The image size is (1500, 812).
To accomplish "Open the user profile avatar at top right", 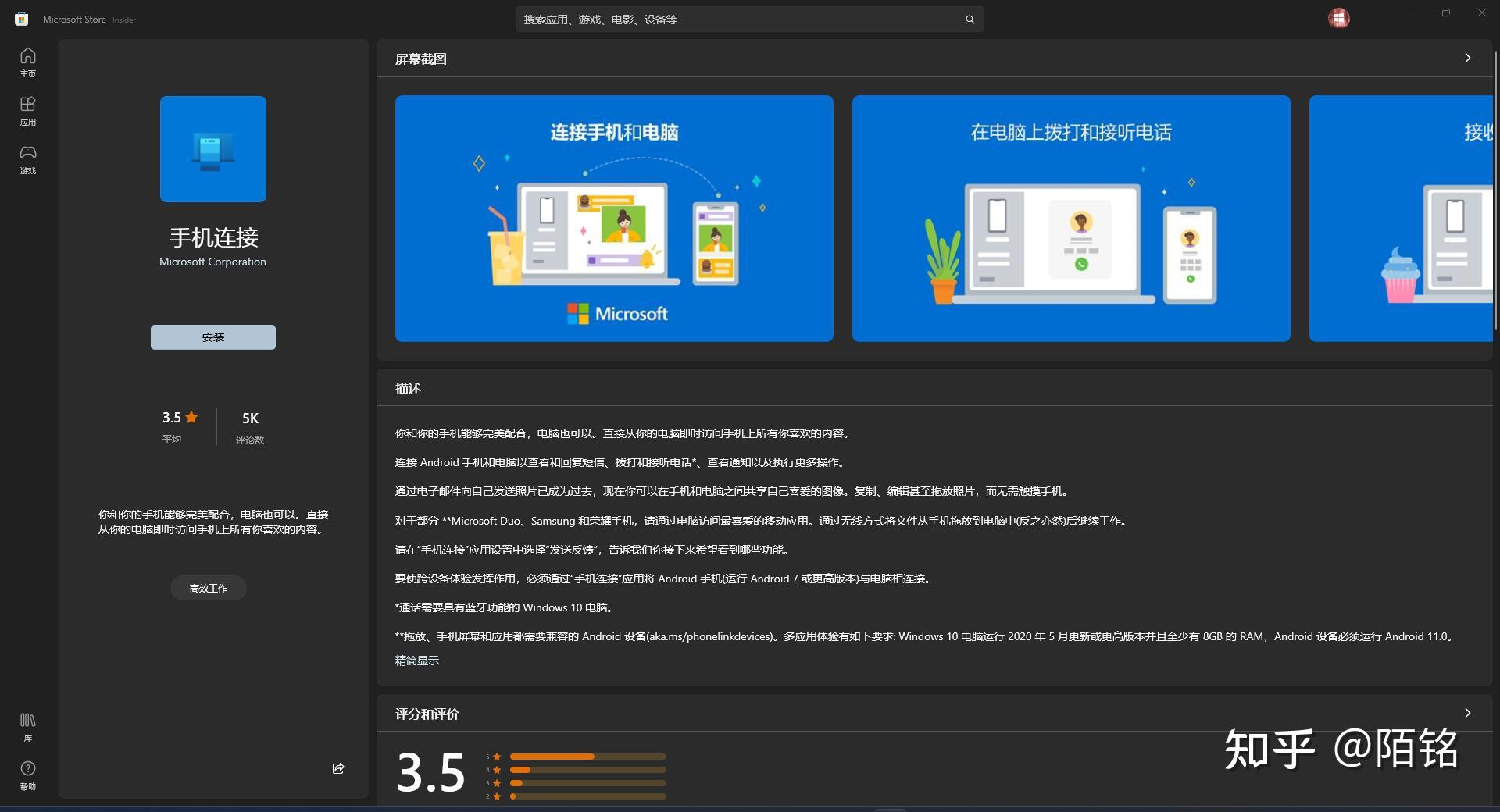I will pyautogui.click(x=1339, y=18).
